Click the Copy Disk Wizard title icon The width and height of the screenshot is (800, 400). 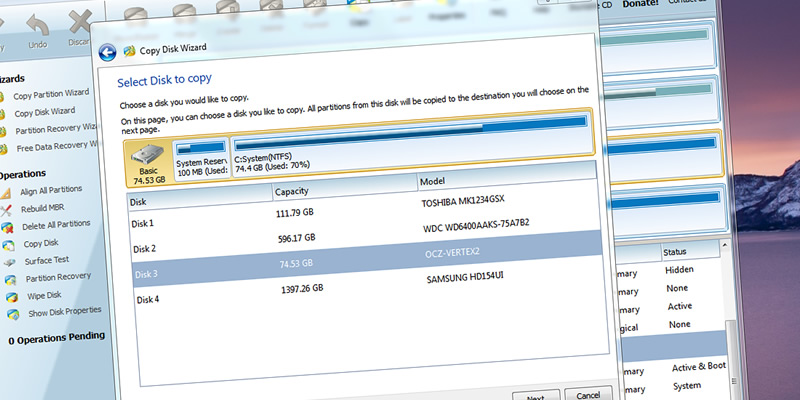pos(130,50)
